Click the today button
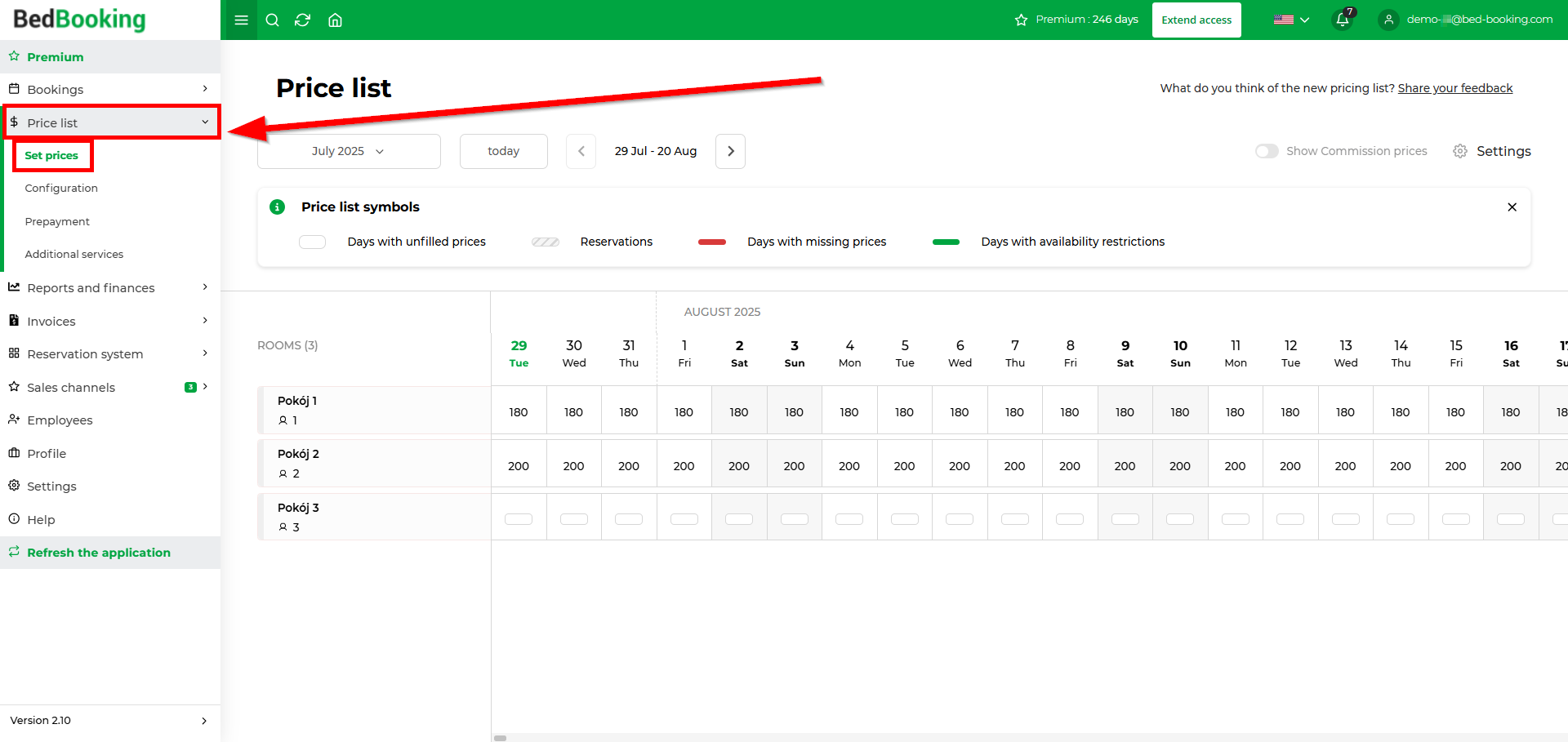This screenshot has width=1568, height=742. click(x=504, y=151)
